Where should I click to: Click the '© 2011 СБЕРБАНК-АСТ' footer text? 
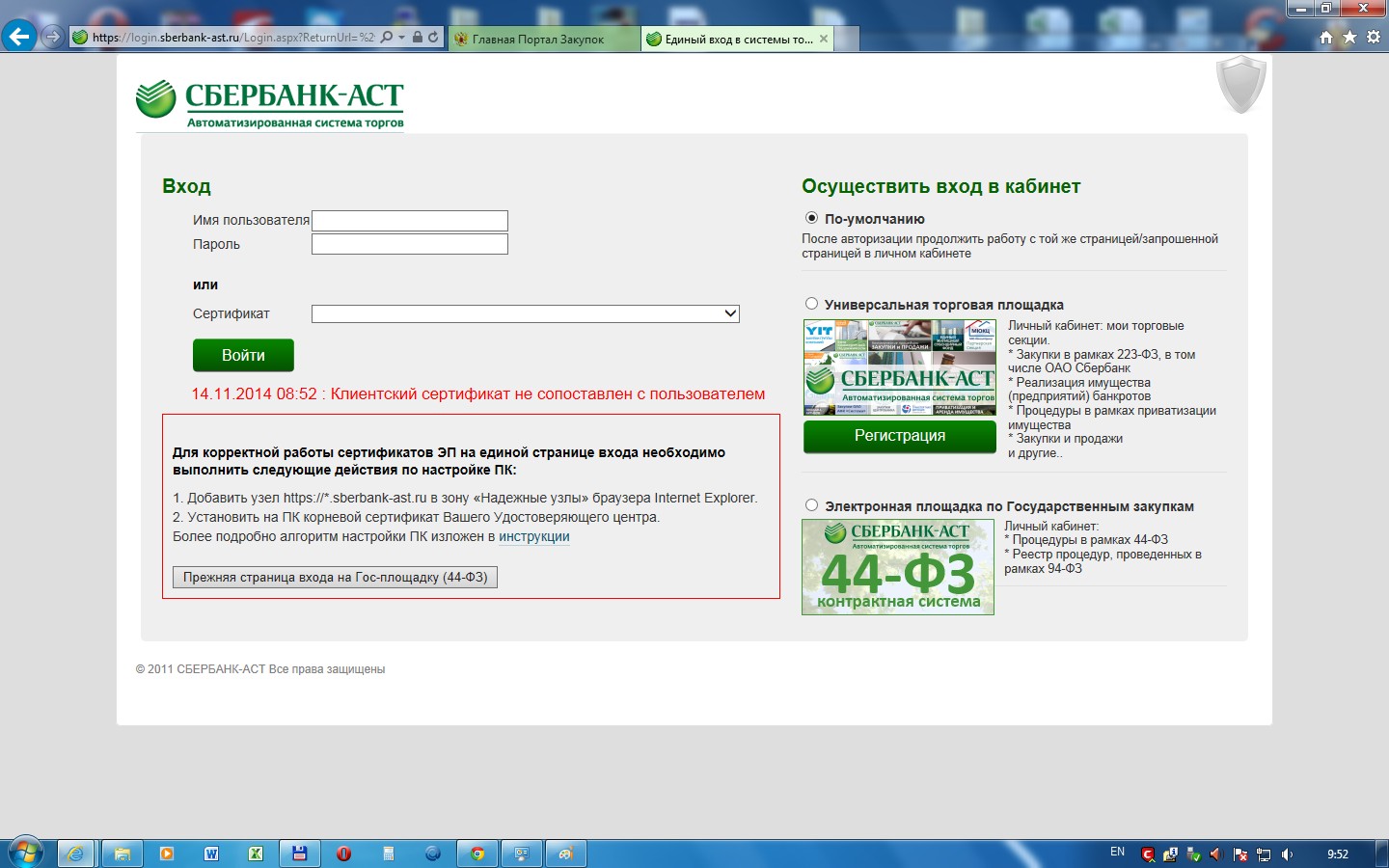click(x=260, y=669)
